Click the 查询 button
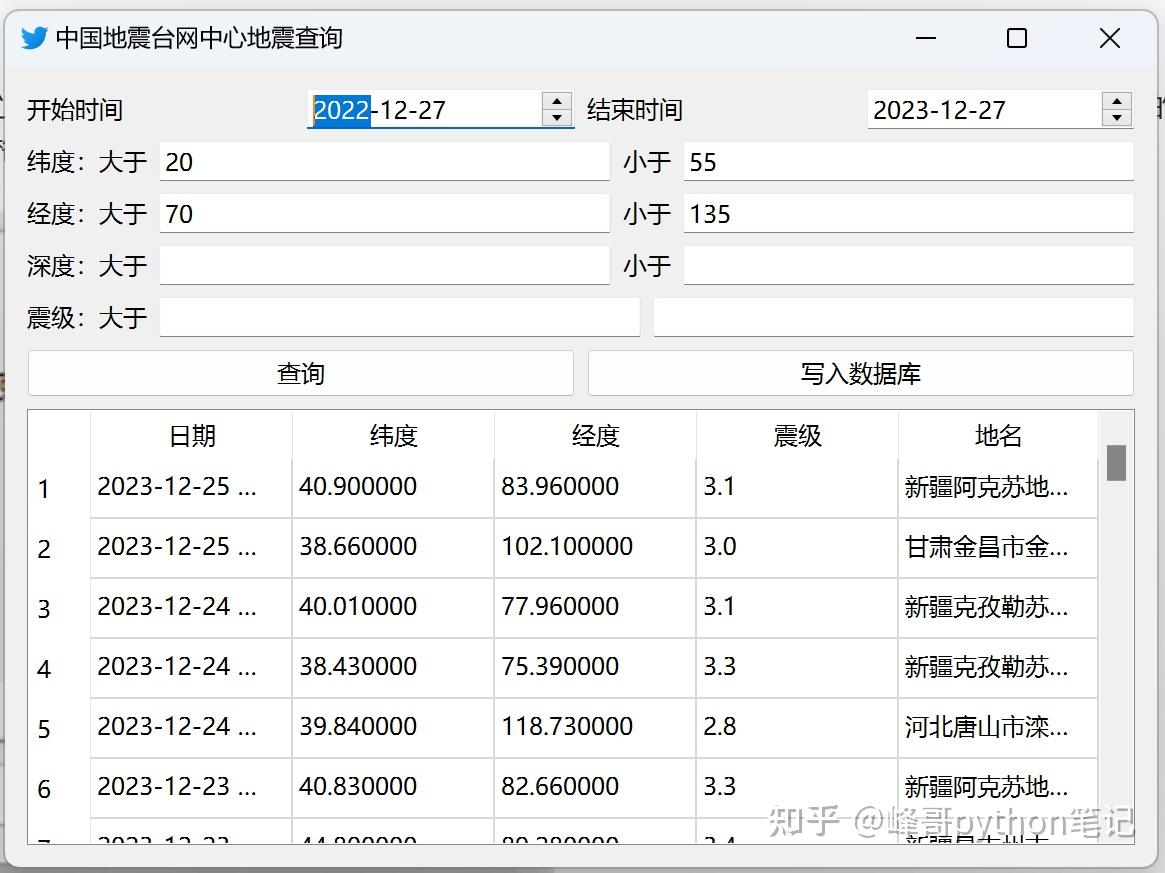This screenshot has height=873, width=1165. click(301, 373)
